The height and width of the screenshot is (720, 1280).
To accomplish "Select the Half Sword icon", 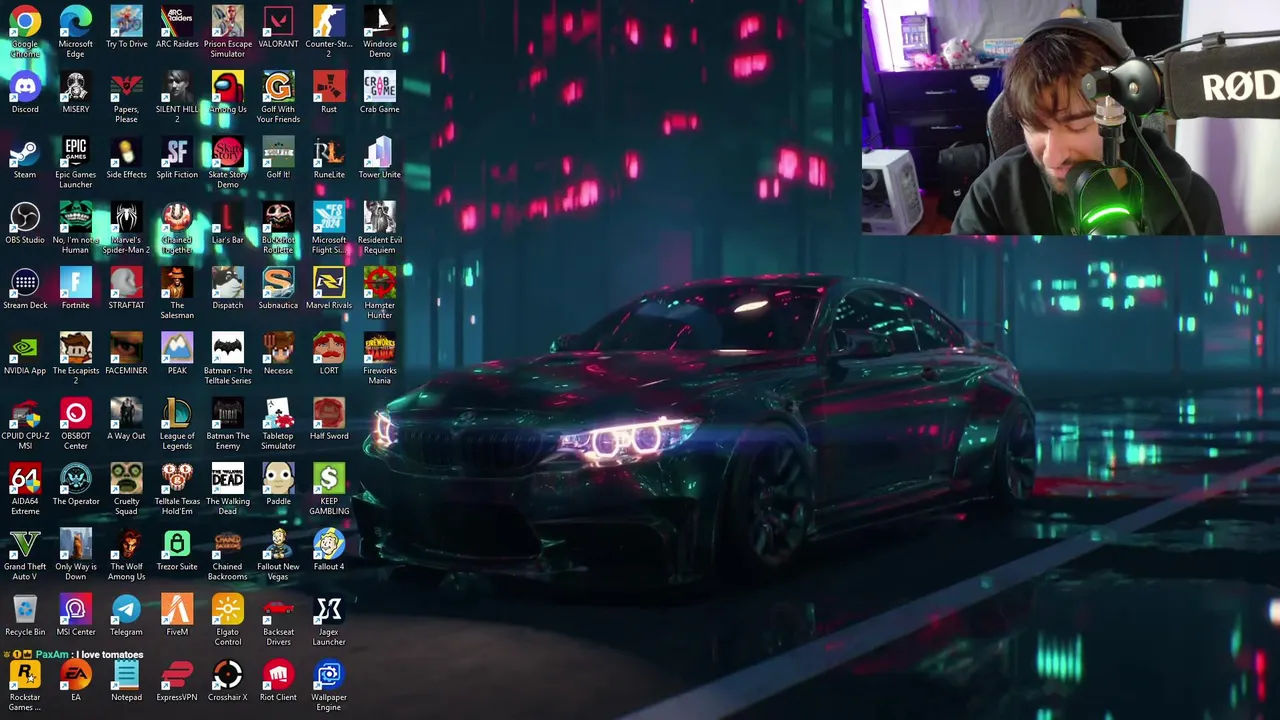I will (x=329, y=413).
